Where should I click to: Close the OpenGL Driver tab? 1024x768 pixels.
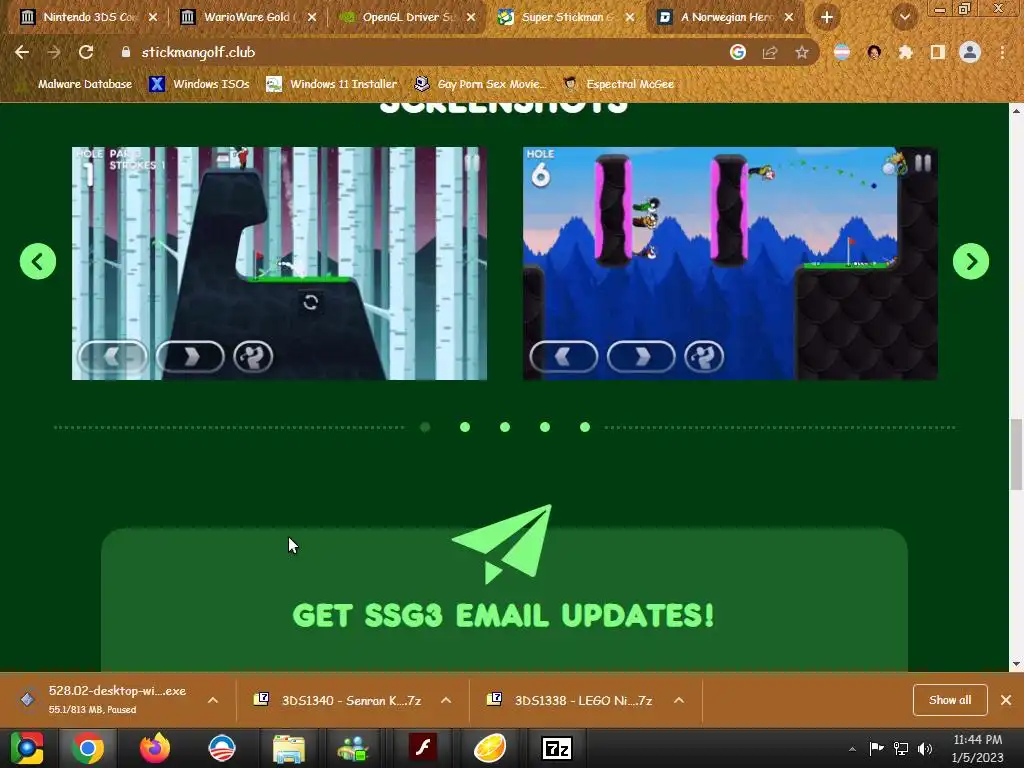pyautogui.click(x=471, y=18)
